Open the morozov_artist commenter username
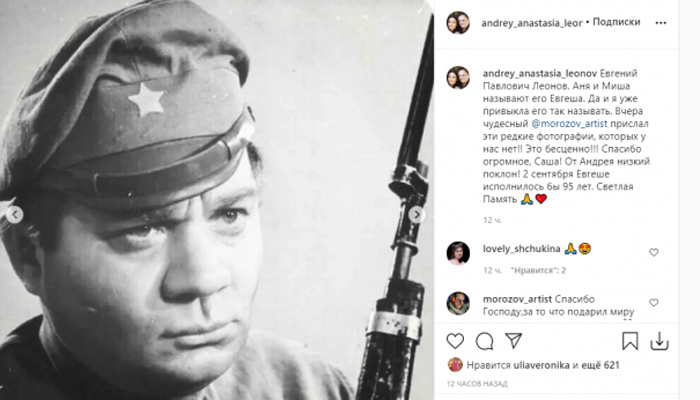 tap(517, 299)
